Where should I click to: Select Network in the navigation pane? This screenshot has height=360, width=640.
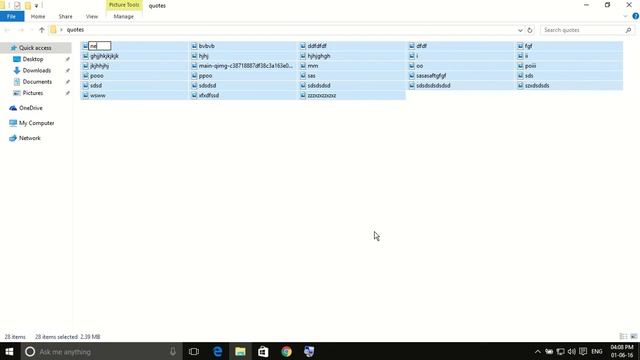click(29, 138)
